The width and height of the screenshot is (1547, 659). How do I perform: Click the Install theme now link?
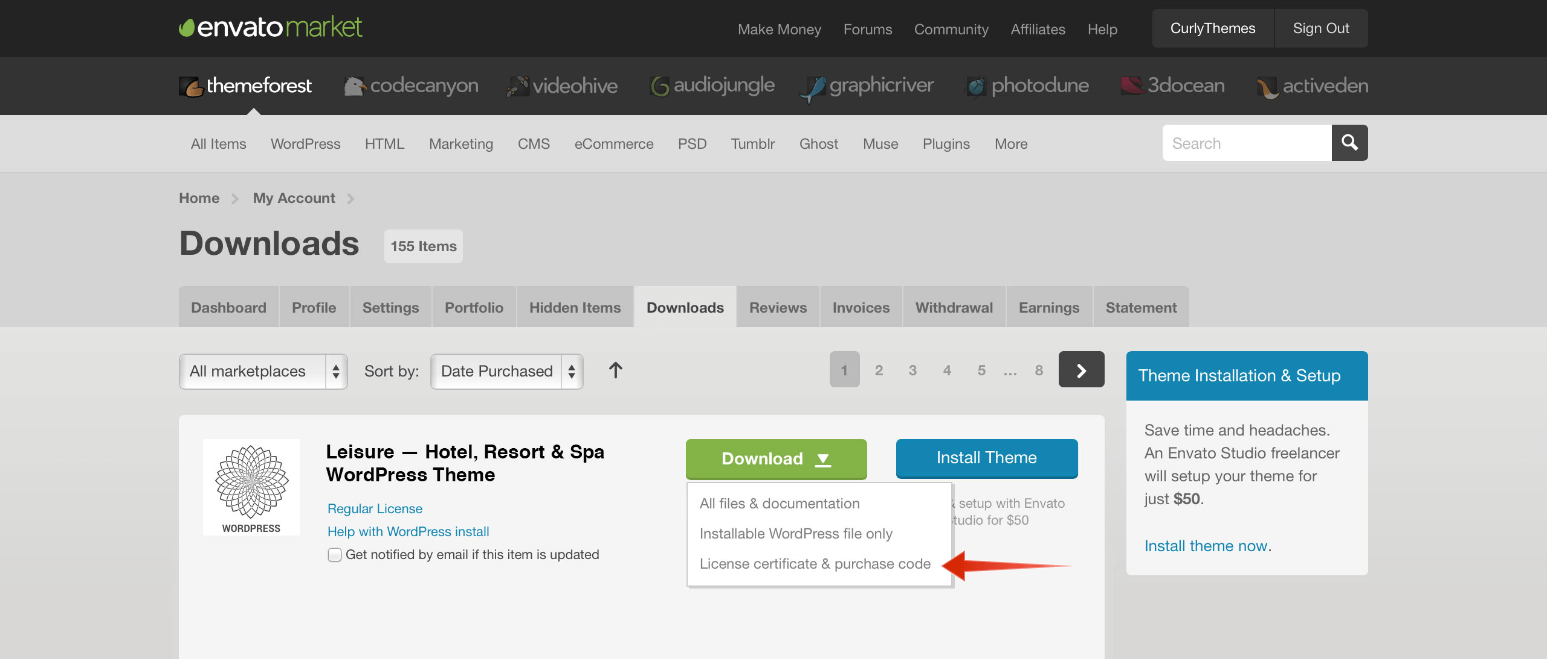point(1206,546)
